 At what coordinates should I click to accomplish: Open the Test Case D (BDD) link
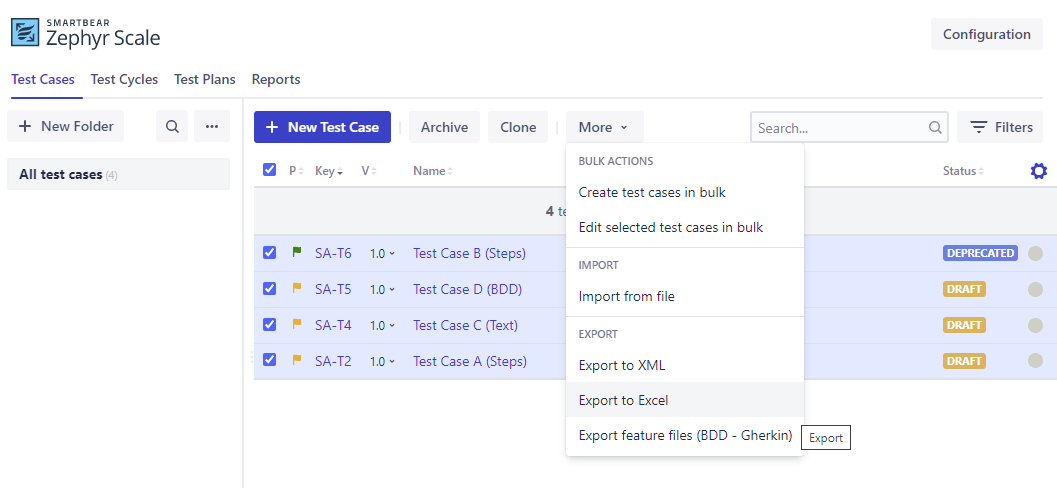(467, 289)
